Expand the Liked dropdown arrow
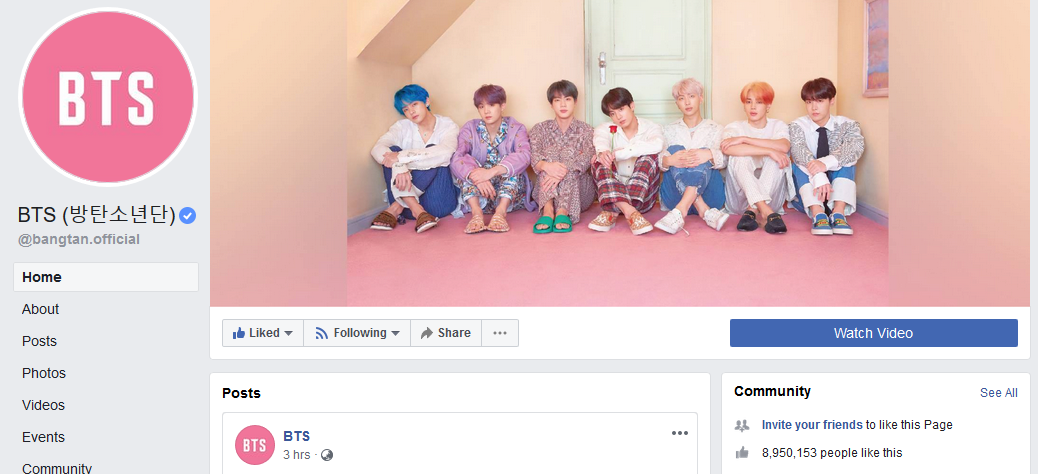This screenshot has width=1038, height=474. tap(289, 333)
